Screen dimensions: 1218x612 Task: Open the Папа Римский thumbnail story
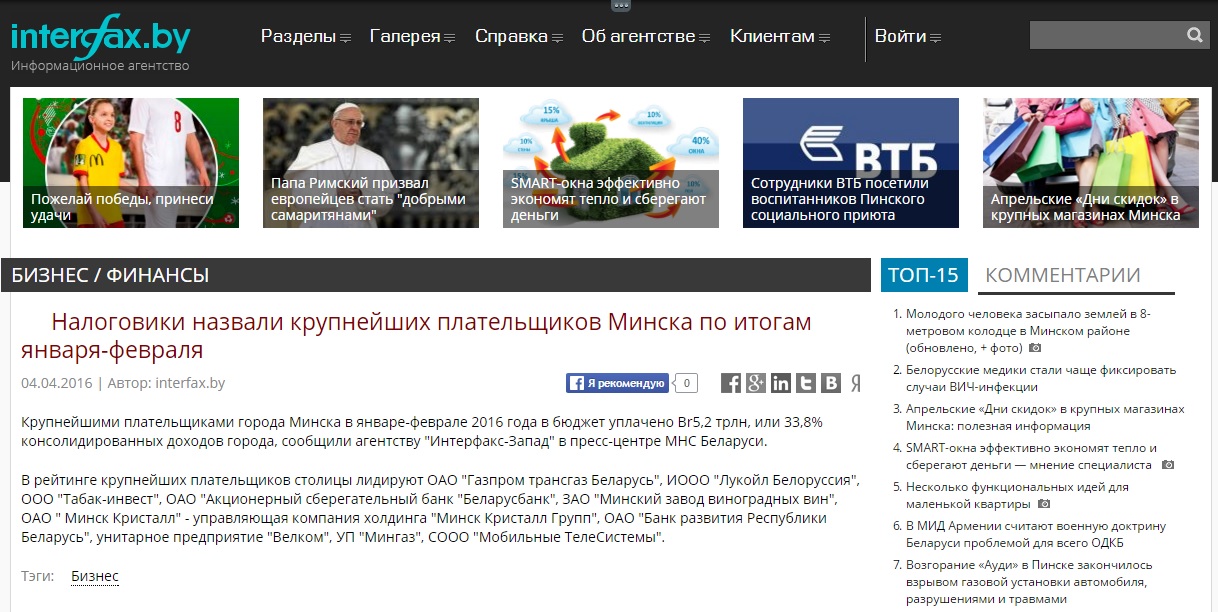tap(371, 163)
